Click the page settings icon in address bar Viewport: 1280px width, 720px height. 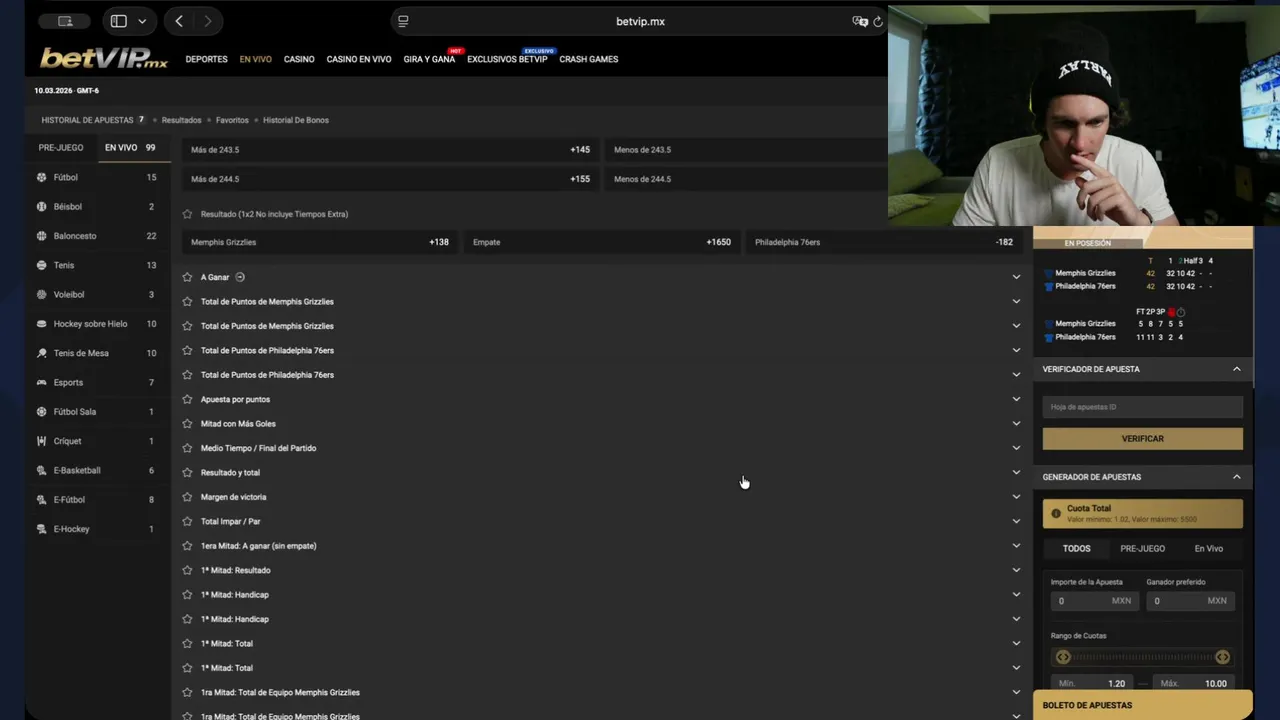403,21
